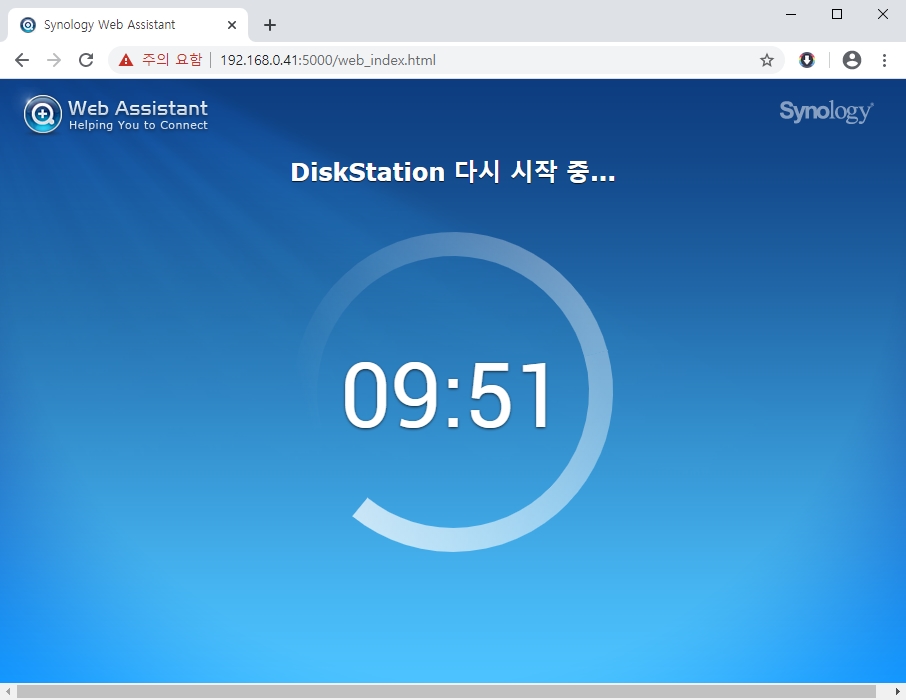This screenshot has width=906, height=700.
Task: Click the horizontal scrollbar thumb
Action: coord(446,692)
